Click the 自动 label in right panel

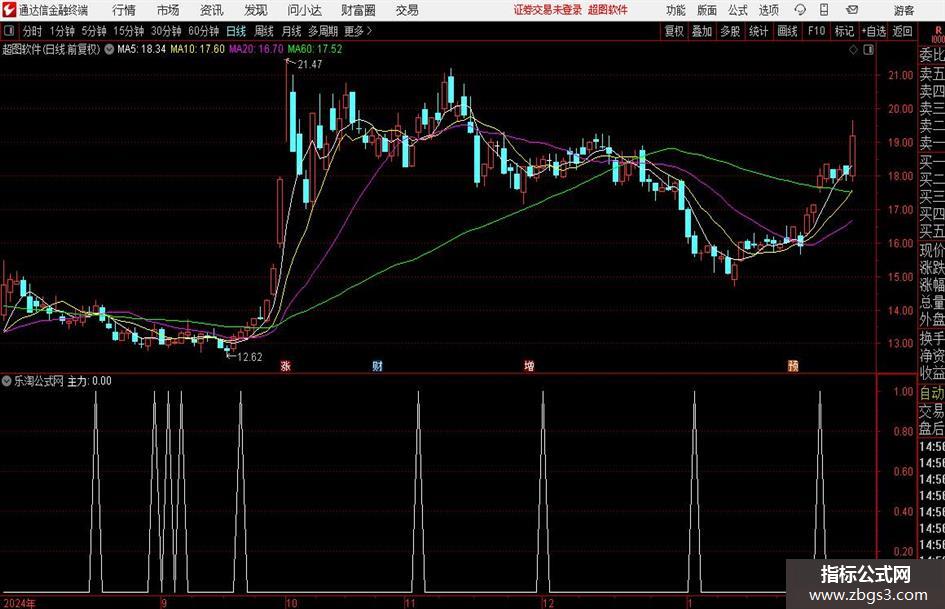932,393
